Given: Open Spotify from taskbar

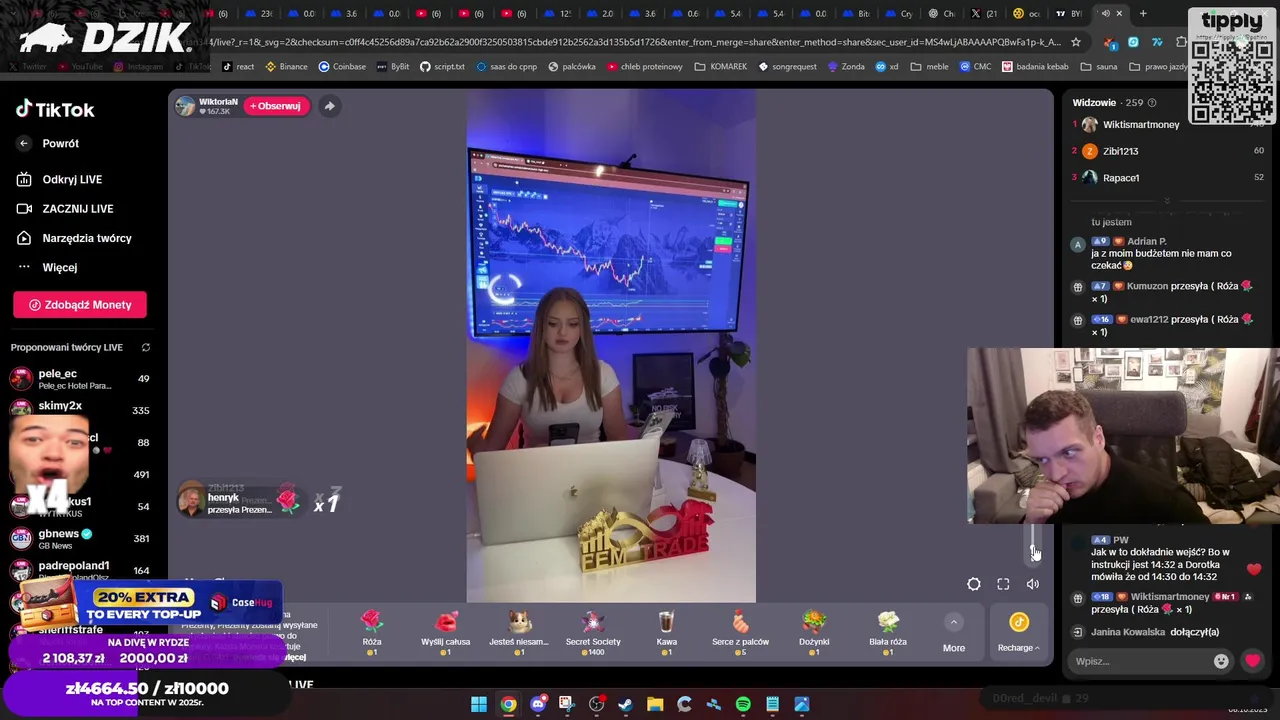Looking at the screenshot, I should [743, 704].
